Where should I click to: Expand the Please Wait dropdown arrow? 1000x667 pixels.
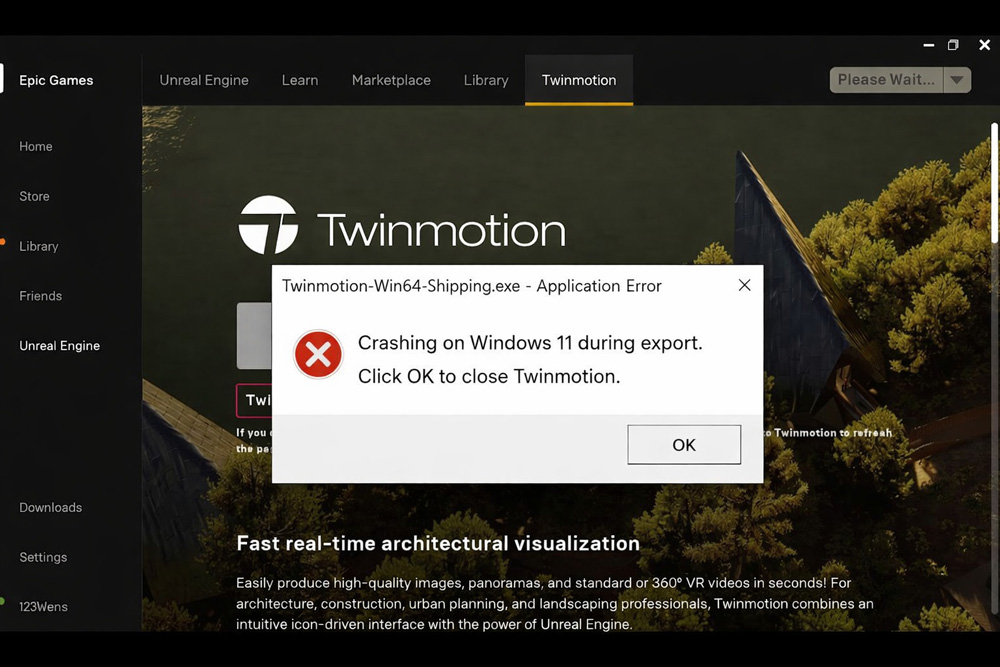[x=958, y=79]
